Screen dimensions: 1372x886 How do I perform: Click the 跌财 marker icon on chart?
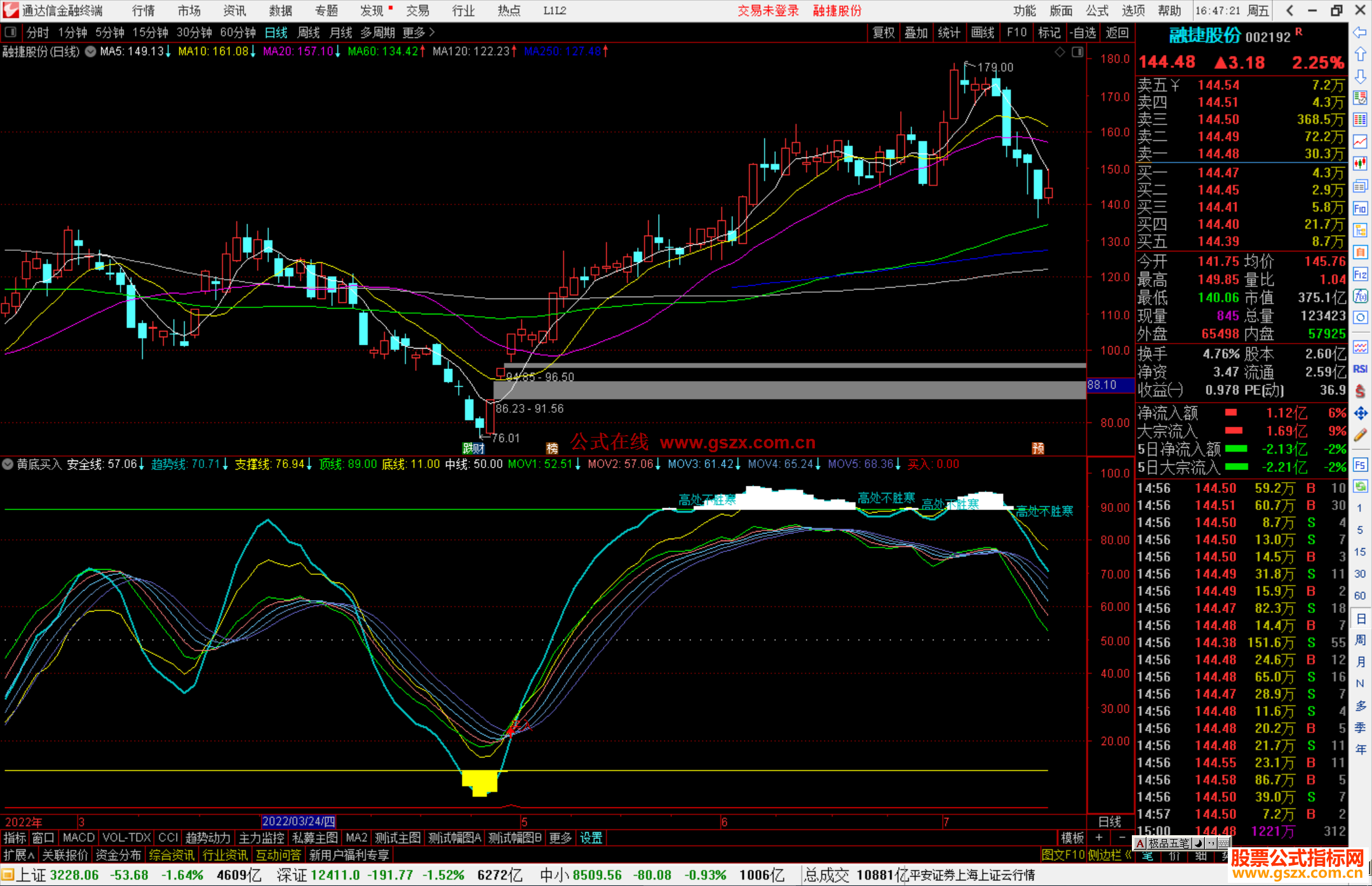click(x=473, y=448)
